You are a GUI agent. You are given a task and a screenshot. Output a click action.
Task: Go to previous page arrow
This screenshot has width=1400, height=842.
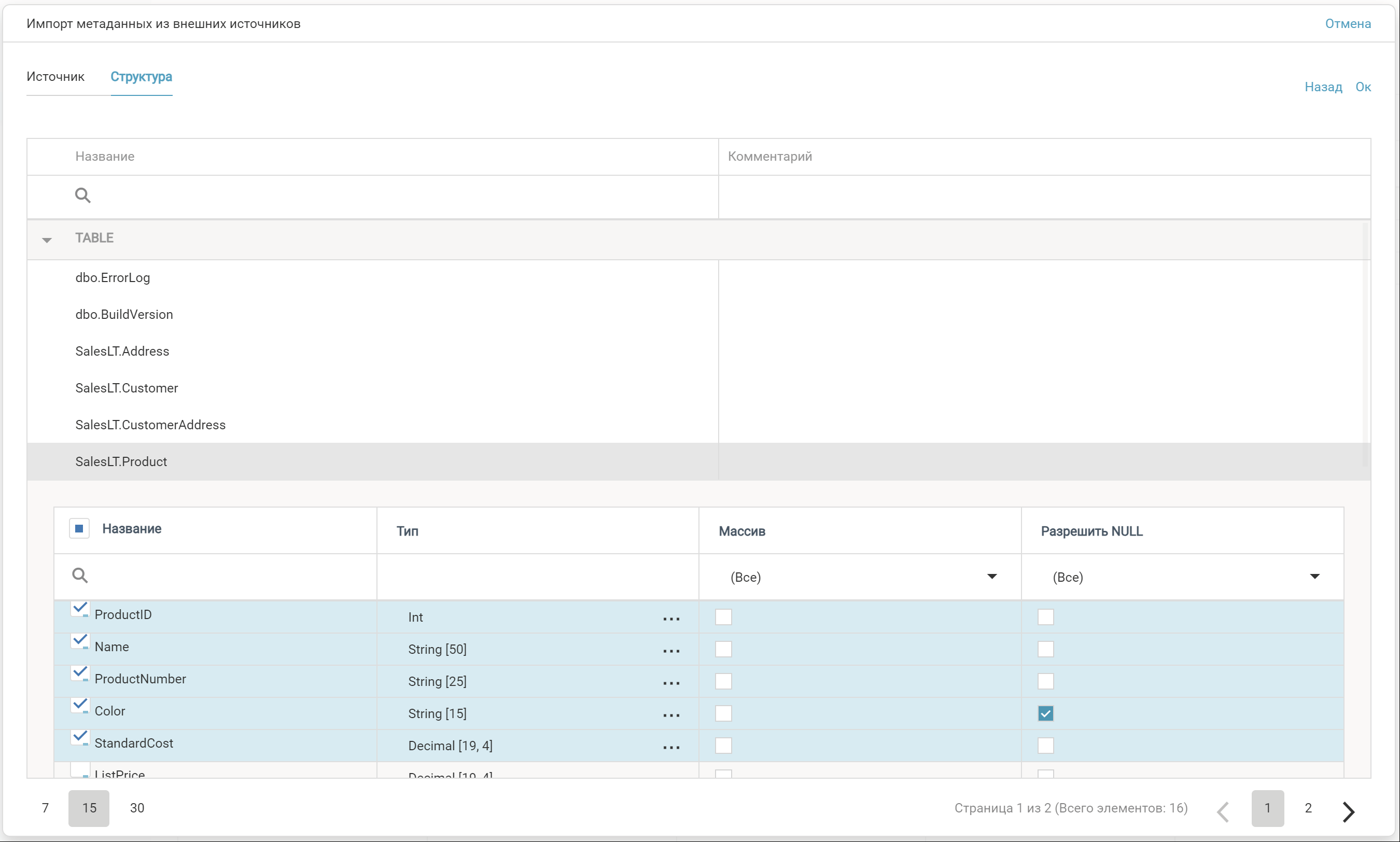click(x=1223, y=811)
